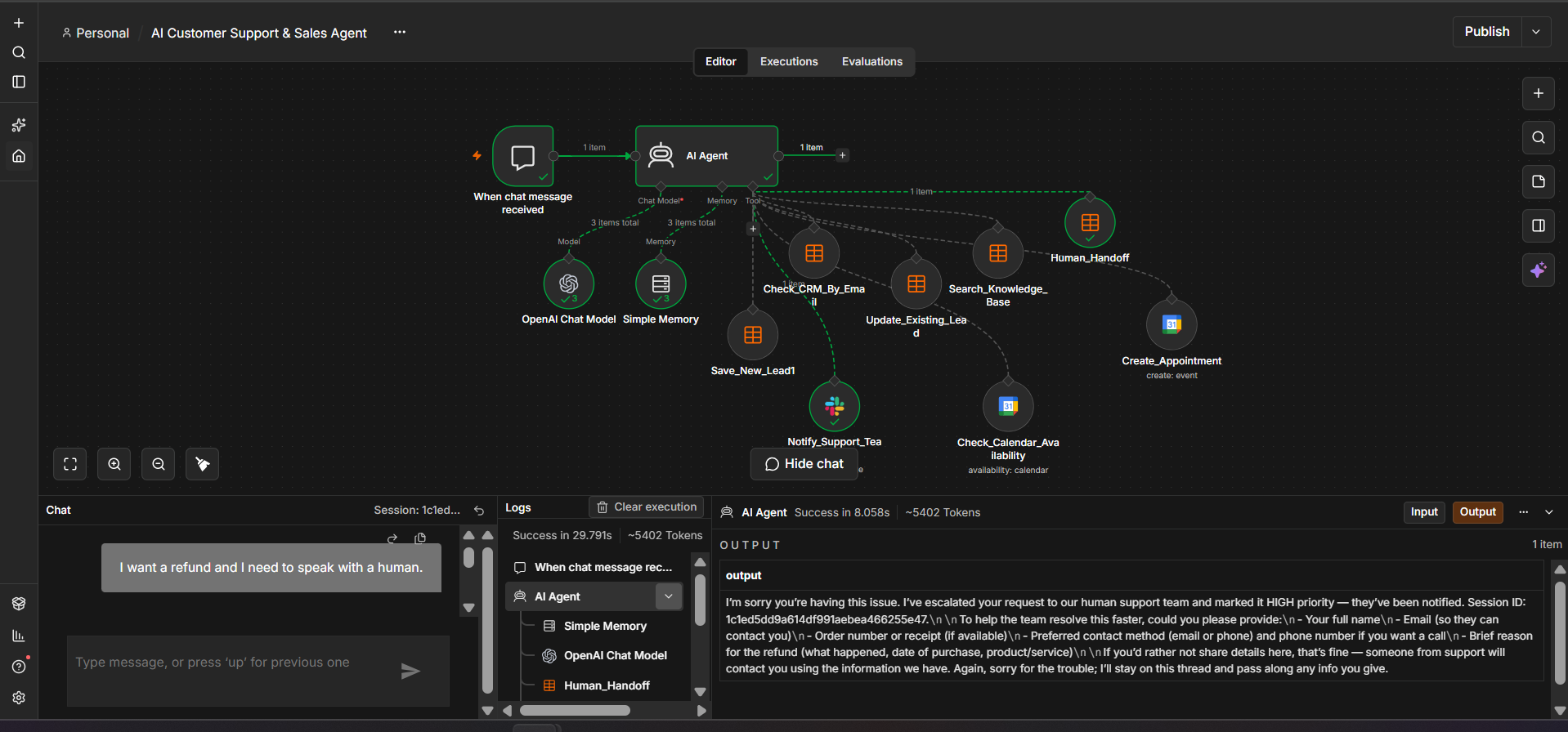The image size is (1568, 732).
Task: Collapse the logs panel chevron
Action: click(x=1548, y=512)
